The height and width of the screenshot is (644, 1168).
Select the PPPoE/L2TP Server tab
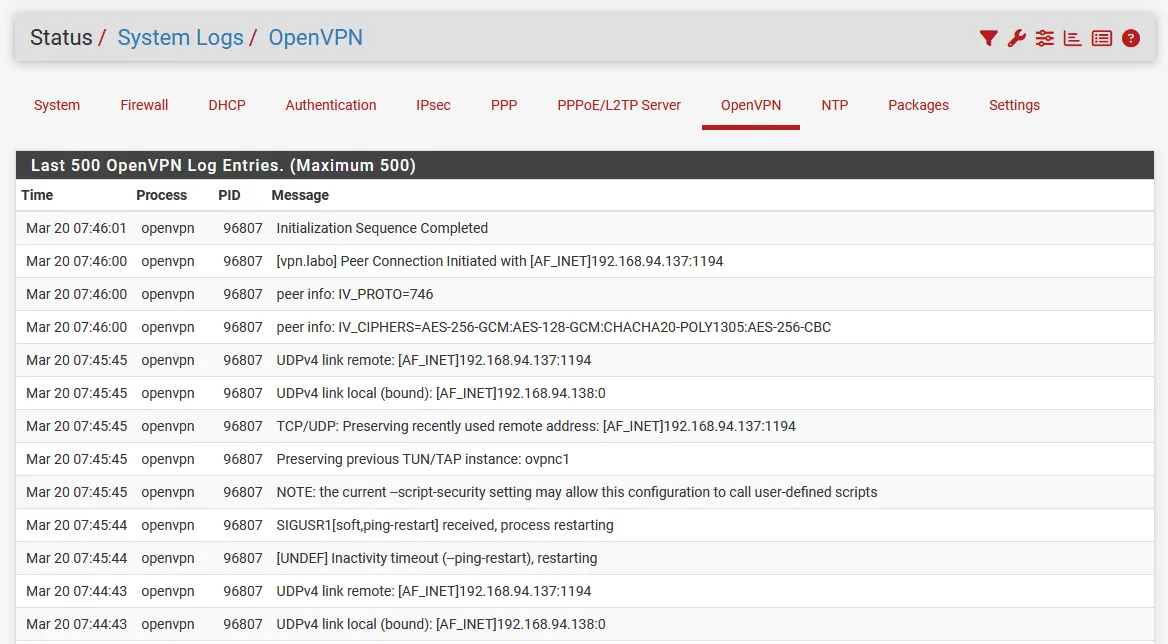619,105
